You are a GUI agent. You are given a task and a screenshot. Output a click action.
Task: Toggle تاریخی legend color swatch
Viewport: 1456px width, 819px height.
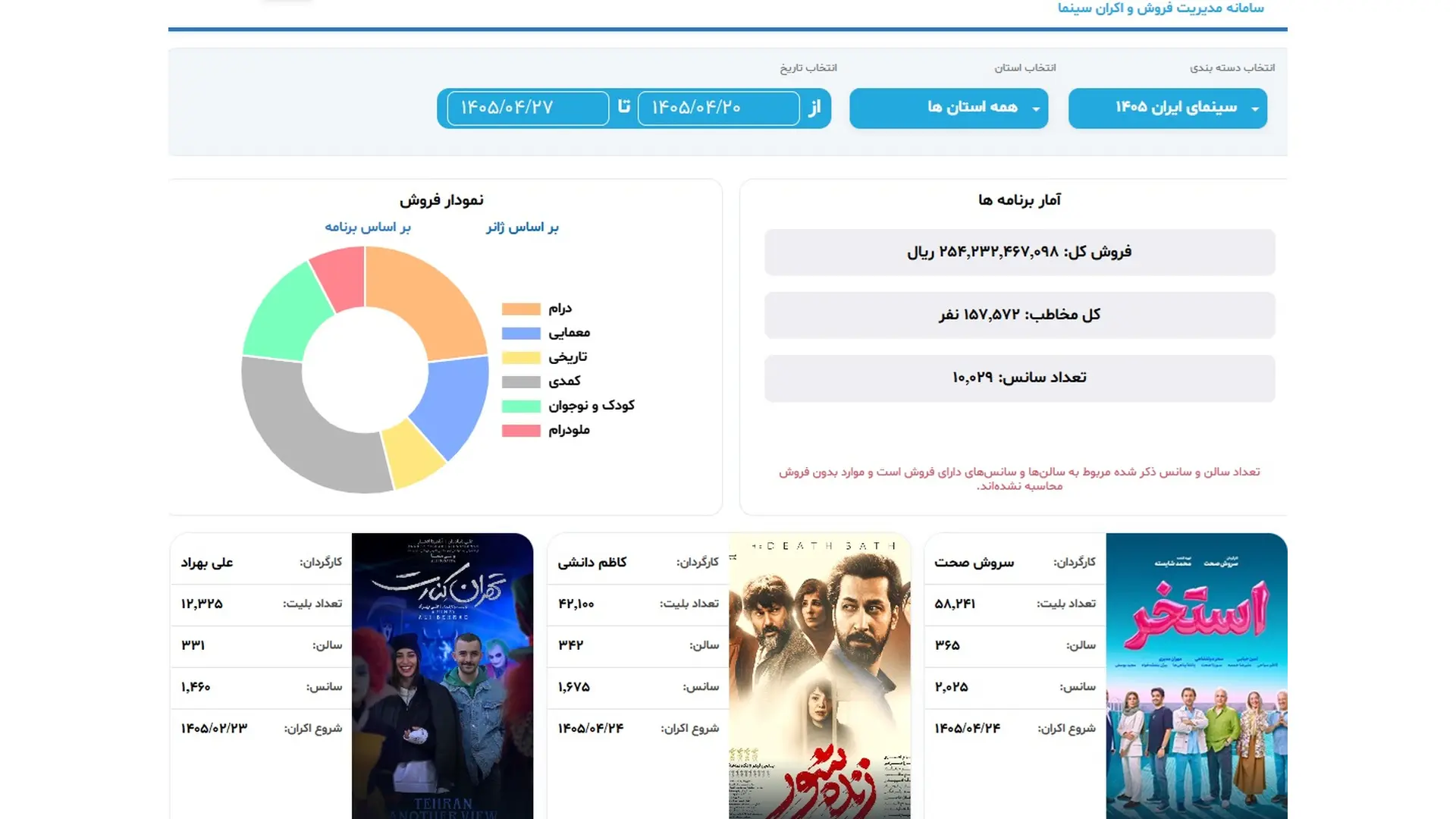(521, 357)
